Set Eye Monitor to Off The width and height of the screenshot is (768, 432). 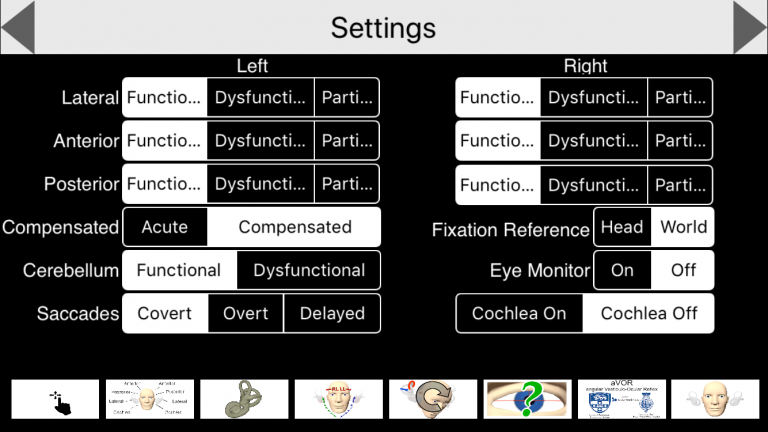click(x=683, y=270)
